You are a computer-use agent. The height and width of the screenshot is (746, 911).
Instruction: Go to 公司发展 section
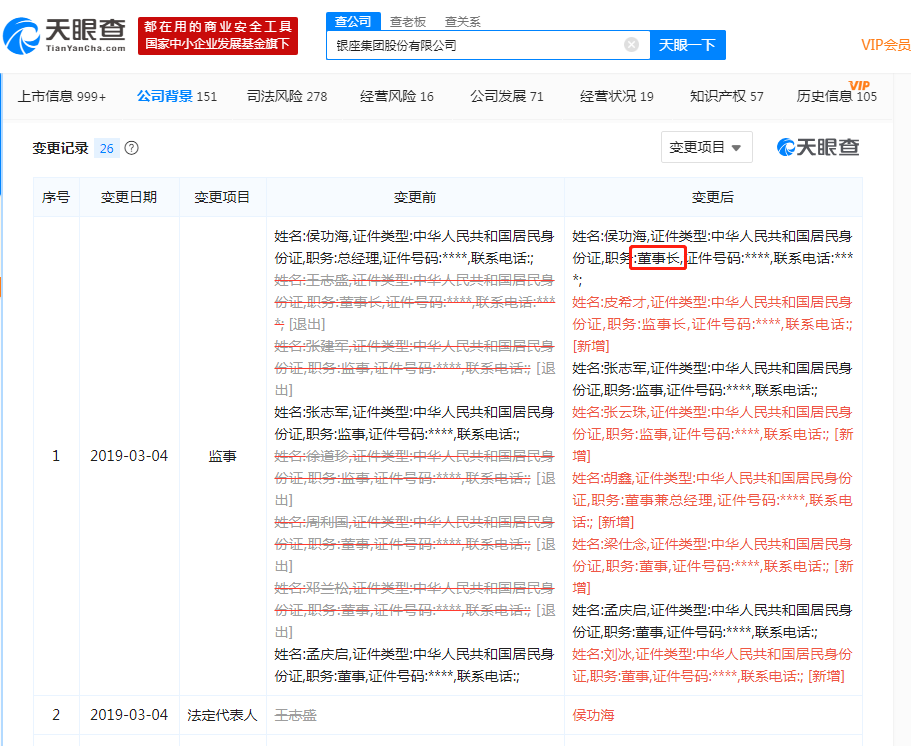[506, 96]
